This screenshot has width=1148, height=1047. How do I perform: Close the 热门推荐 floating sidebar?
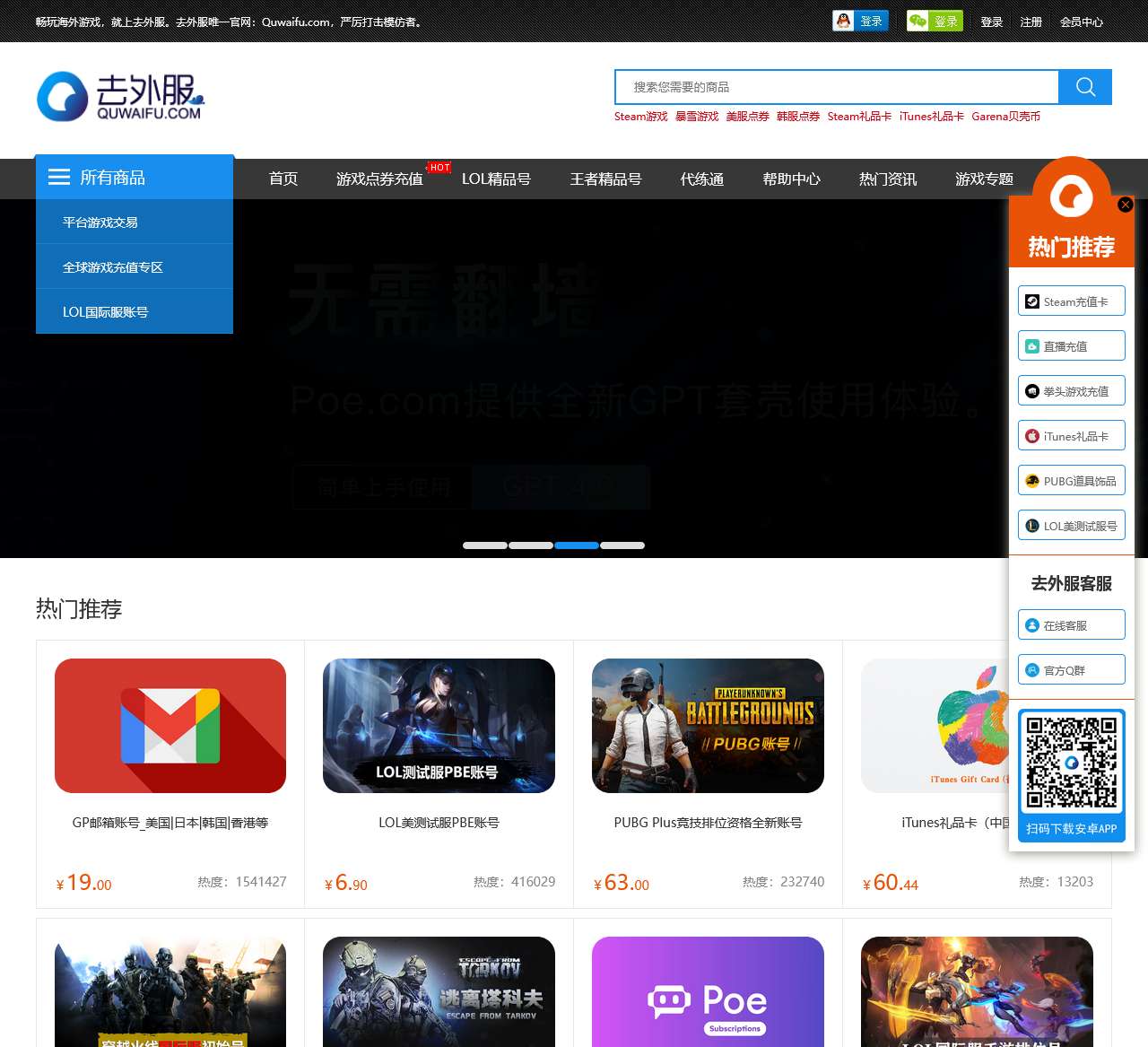1126,205
